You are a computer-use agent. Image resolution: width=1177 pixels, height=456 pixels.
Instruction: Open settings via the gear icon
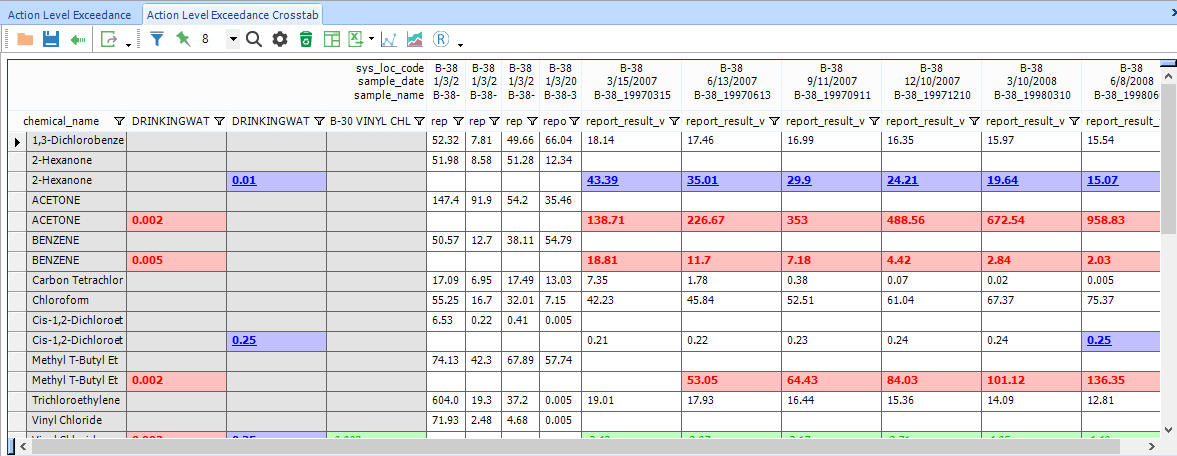[280, 39]
